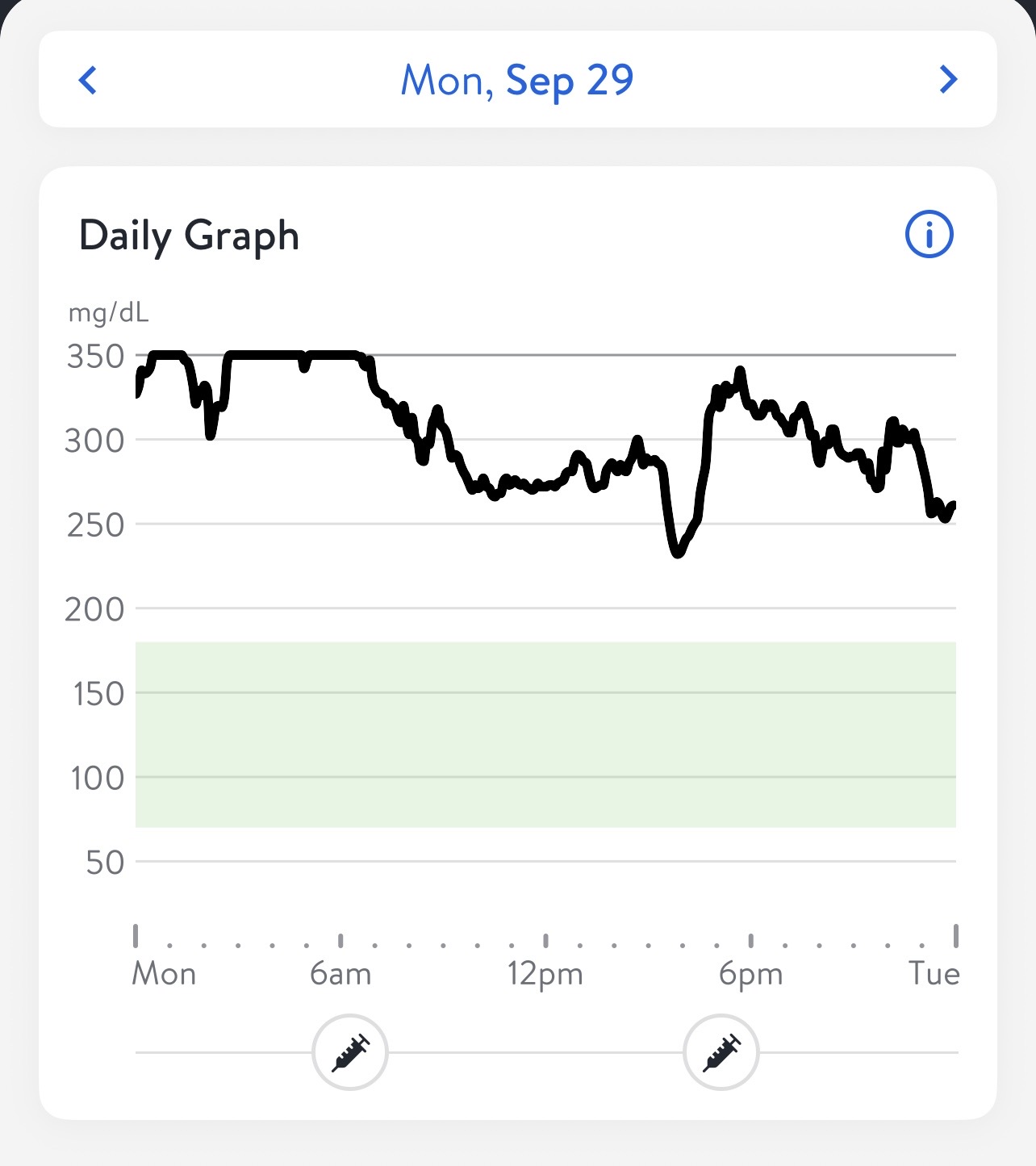Tap the morning insulin syringe event icon

coord(350,1052)
